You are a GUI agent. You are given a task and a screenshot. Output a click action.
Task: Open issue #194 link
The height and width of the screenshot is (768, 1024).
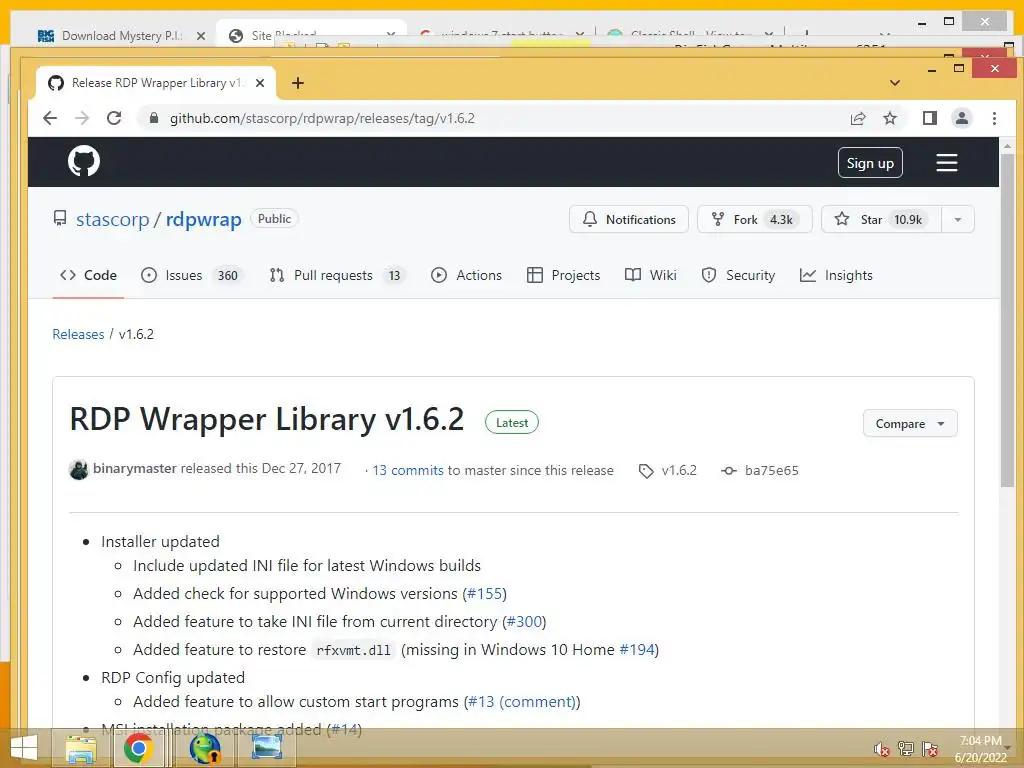(637, 650)
